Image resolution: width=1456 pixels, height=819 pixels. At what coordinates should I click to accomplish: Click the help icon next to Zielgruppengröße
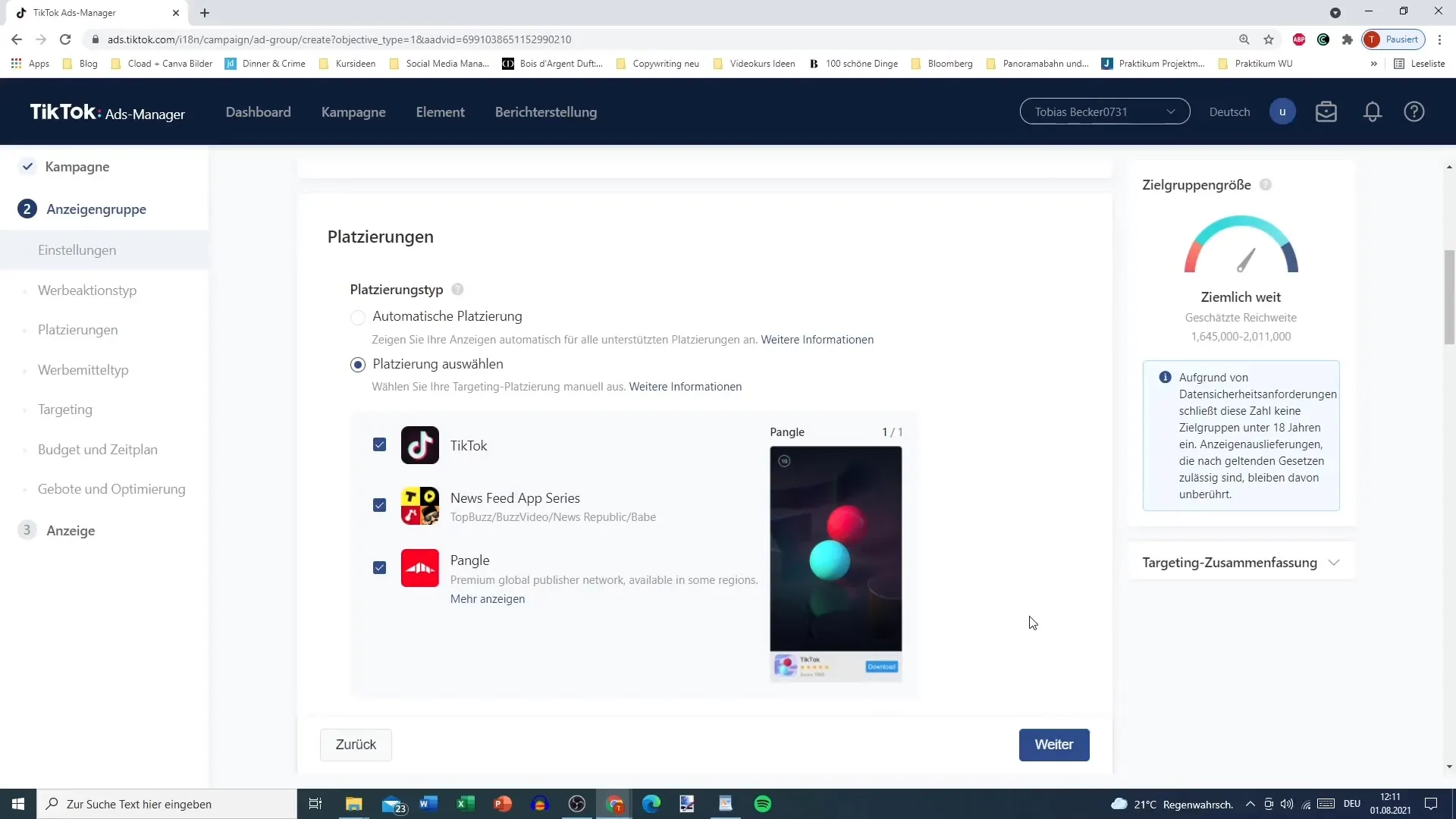pyautogui.click(x=1266, y=185)
